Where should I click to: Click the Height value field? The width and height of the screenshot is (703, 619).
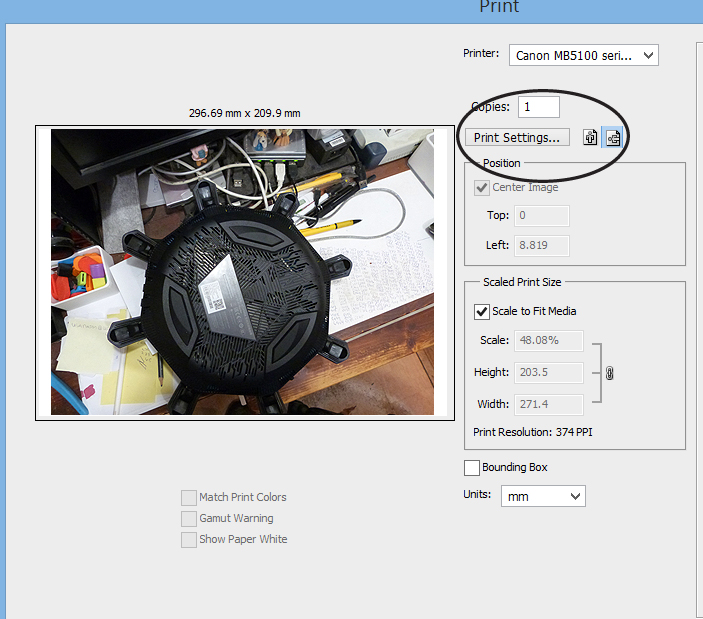pos(548,372)
